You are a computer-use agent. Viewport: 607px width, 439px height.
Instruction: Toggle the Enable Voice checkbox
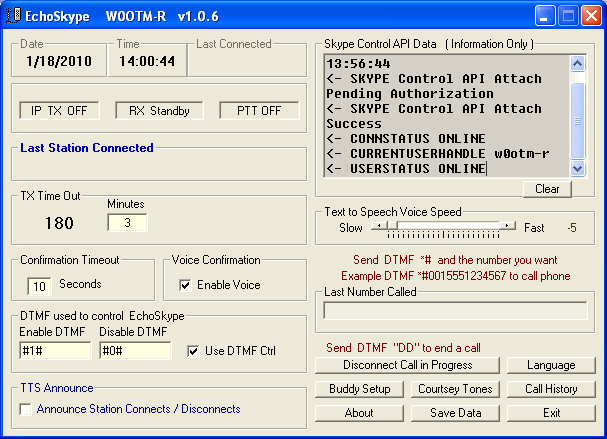tap(185, 285)
